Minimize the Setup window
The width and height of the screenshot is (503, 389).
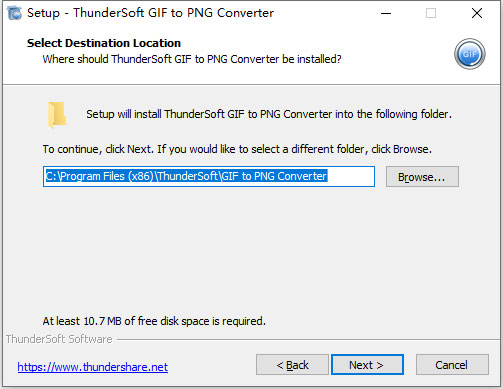point(386,13)
